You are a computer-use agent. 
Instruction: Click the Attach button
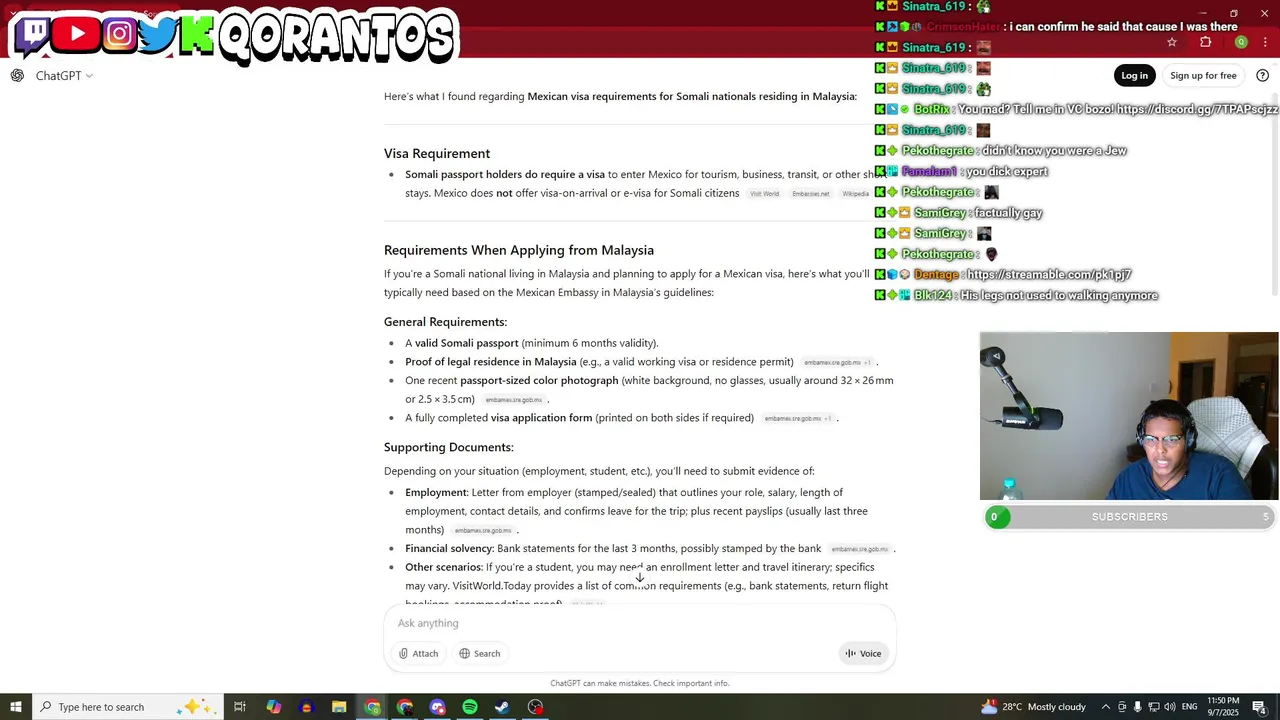point(418,654)
